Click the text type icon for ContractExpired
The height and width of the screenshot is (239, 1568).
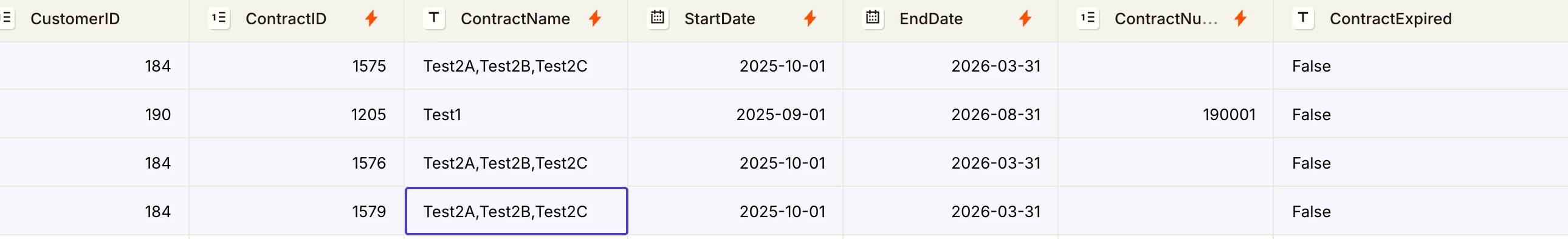(x=1303, y=18)
